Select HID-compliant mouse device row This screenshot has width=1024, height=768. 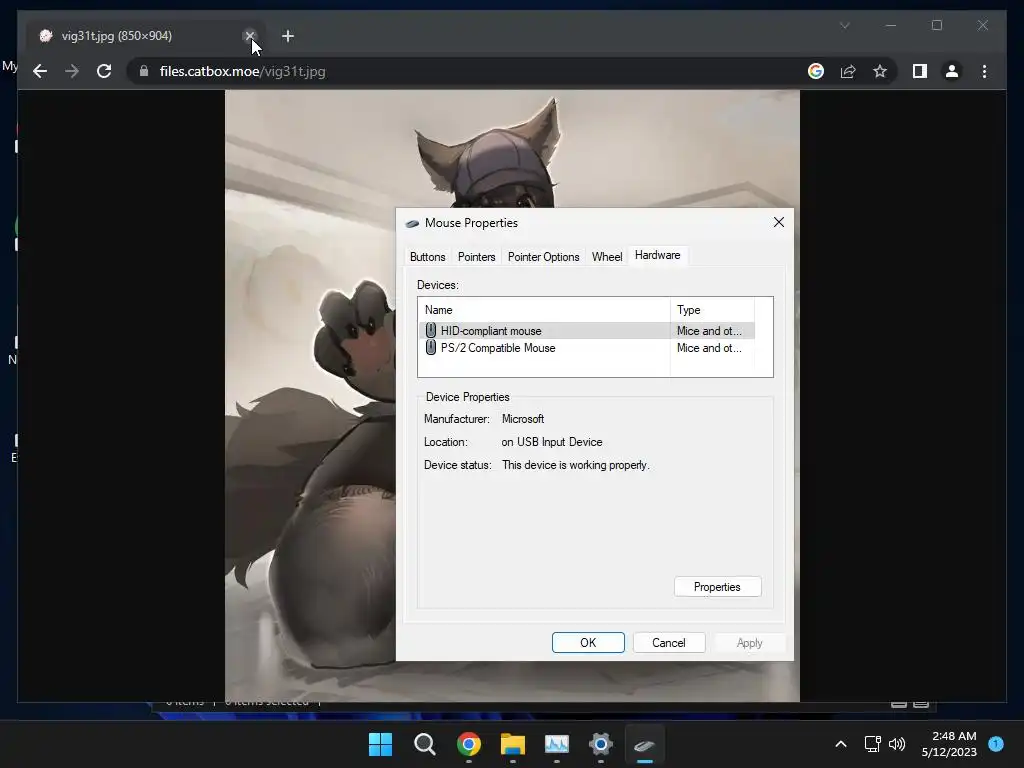pyautogui.click(x=586, y=330)
